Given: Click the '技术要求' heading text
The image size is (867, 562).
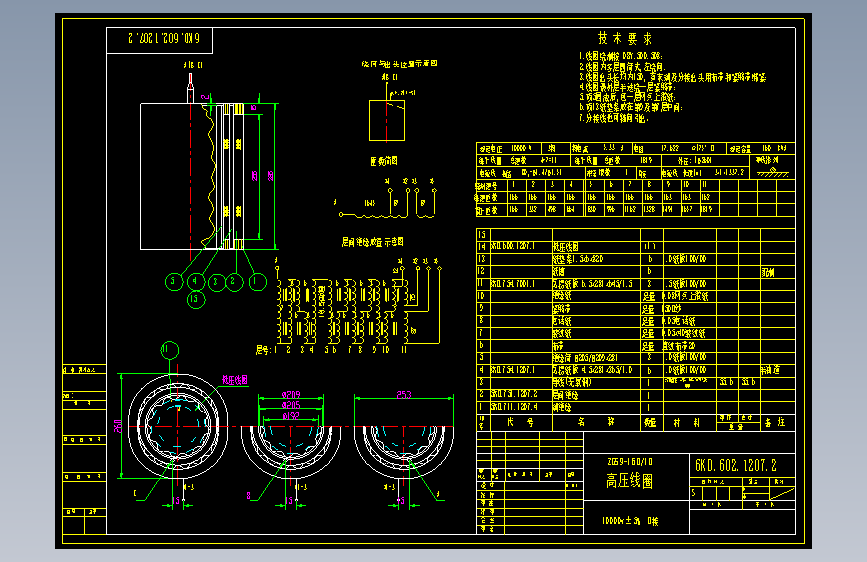Looking at the screenshot, I should [x=625, y=38].
